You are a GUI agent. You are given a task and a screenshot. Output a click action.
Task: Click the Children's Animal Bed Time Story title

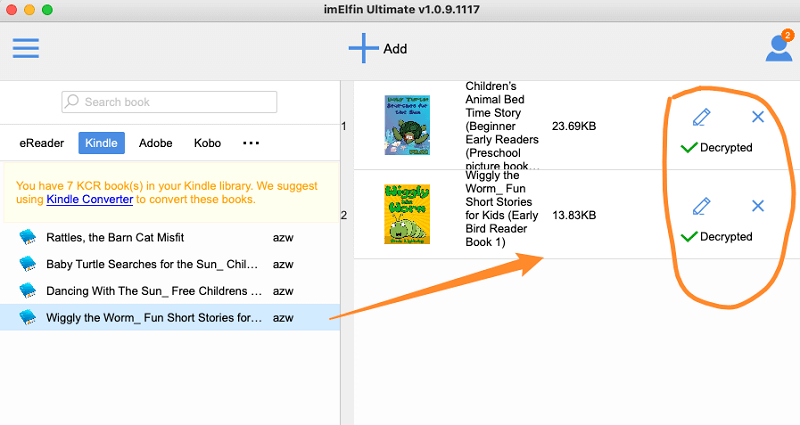click(502, 126)
